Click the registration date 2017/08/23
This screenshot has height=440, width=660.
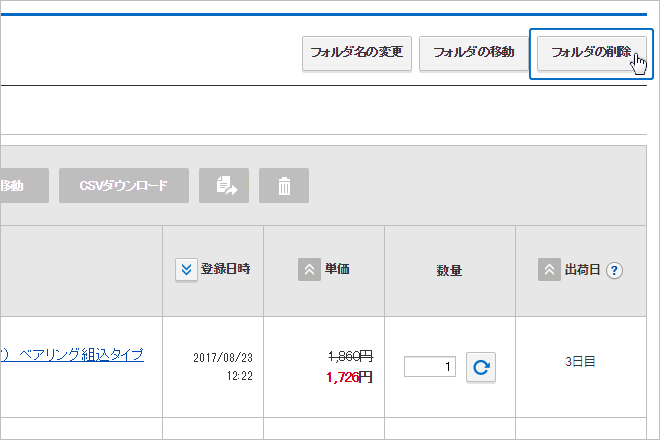pyautogui.click(x=221, y=357)
